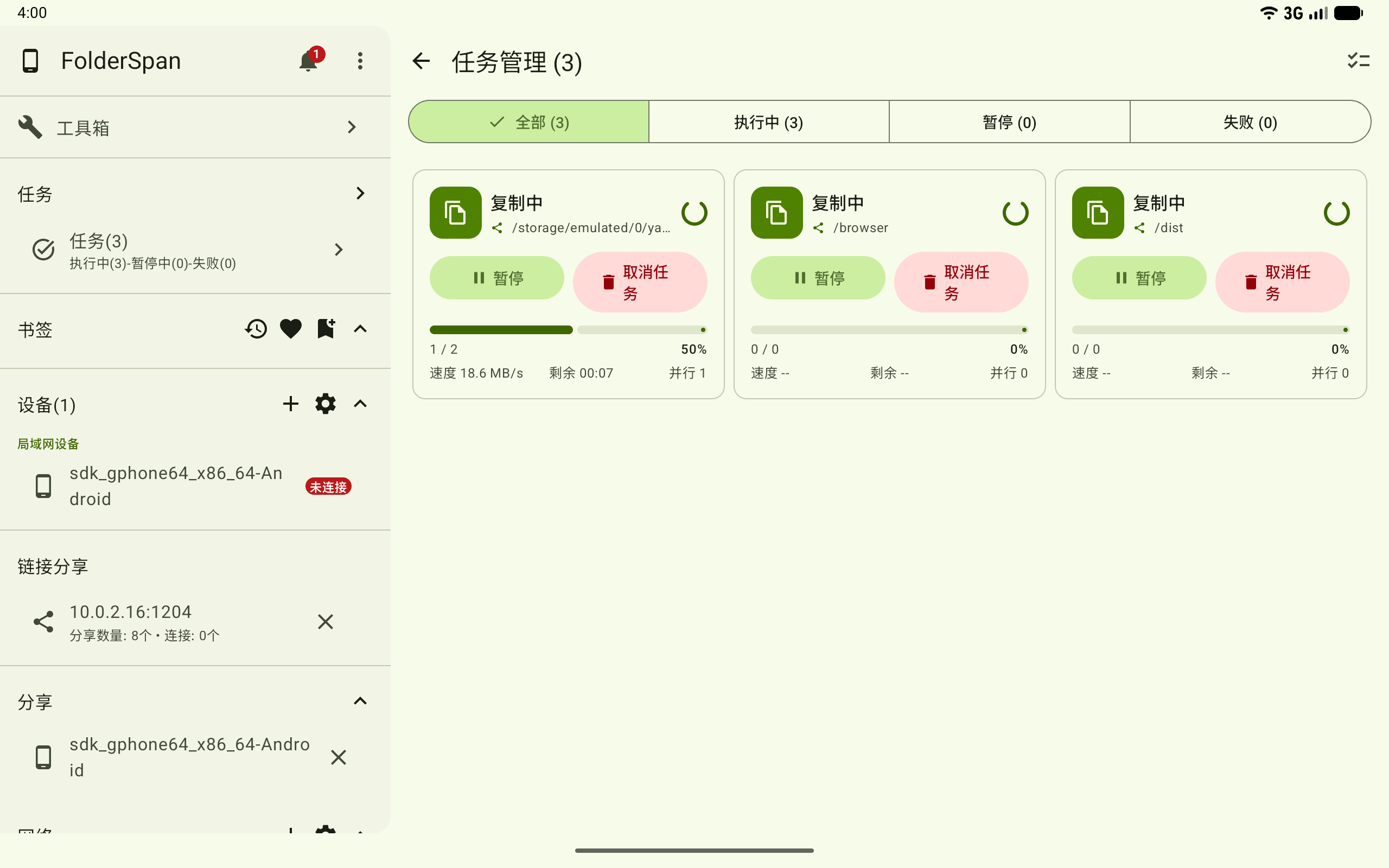This screenshot has width=1389, height=868.
Task: Go back with the arrow icon
Action: click(x=421, y=61)
